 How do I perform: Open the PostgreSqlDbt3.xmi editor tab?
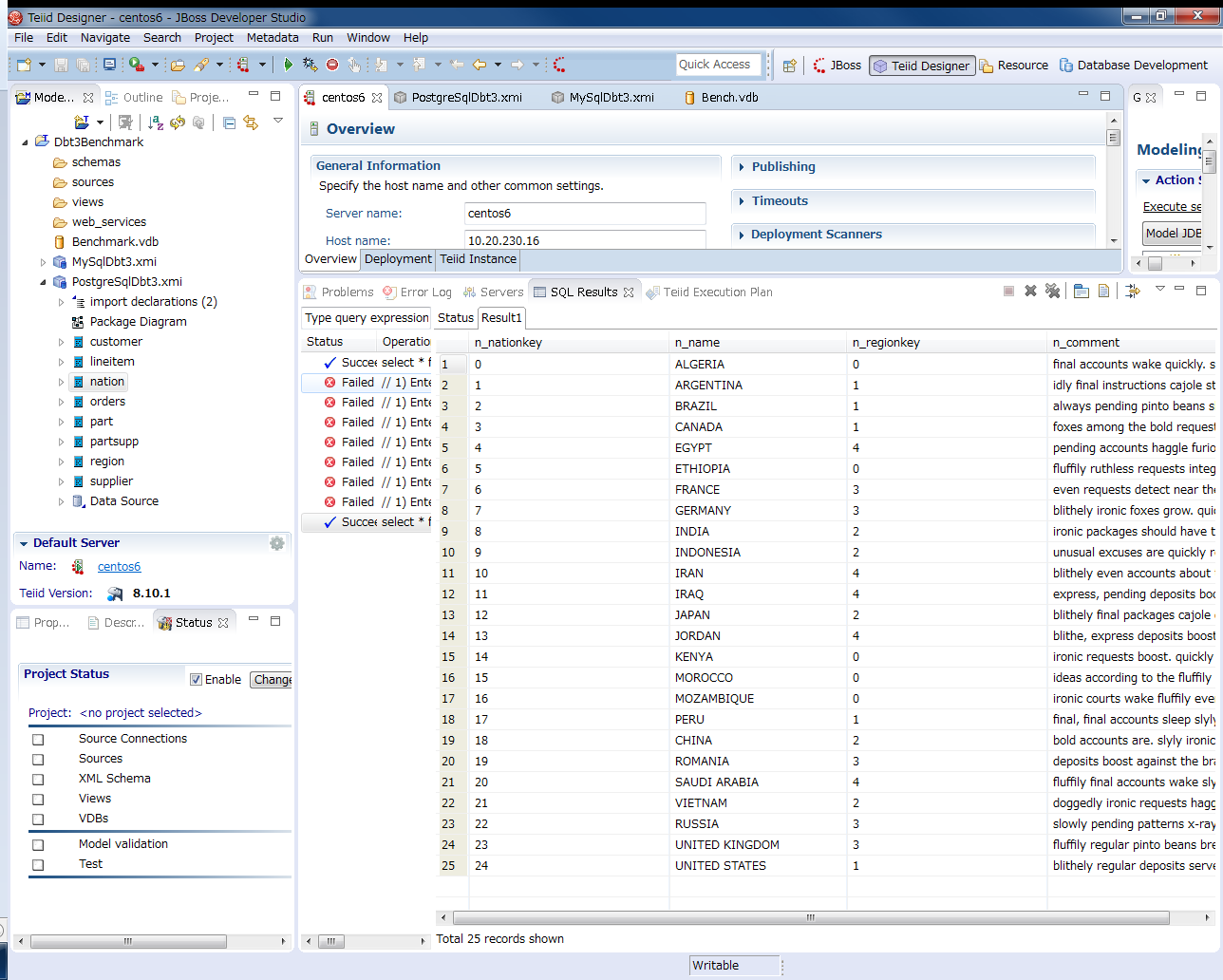pos(458,98)
